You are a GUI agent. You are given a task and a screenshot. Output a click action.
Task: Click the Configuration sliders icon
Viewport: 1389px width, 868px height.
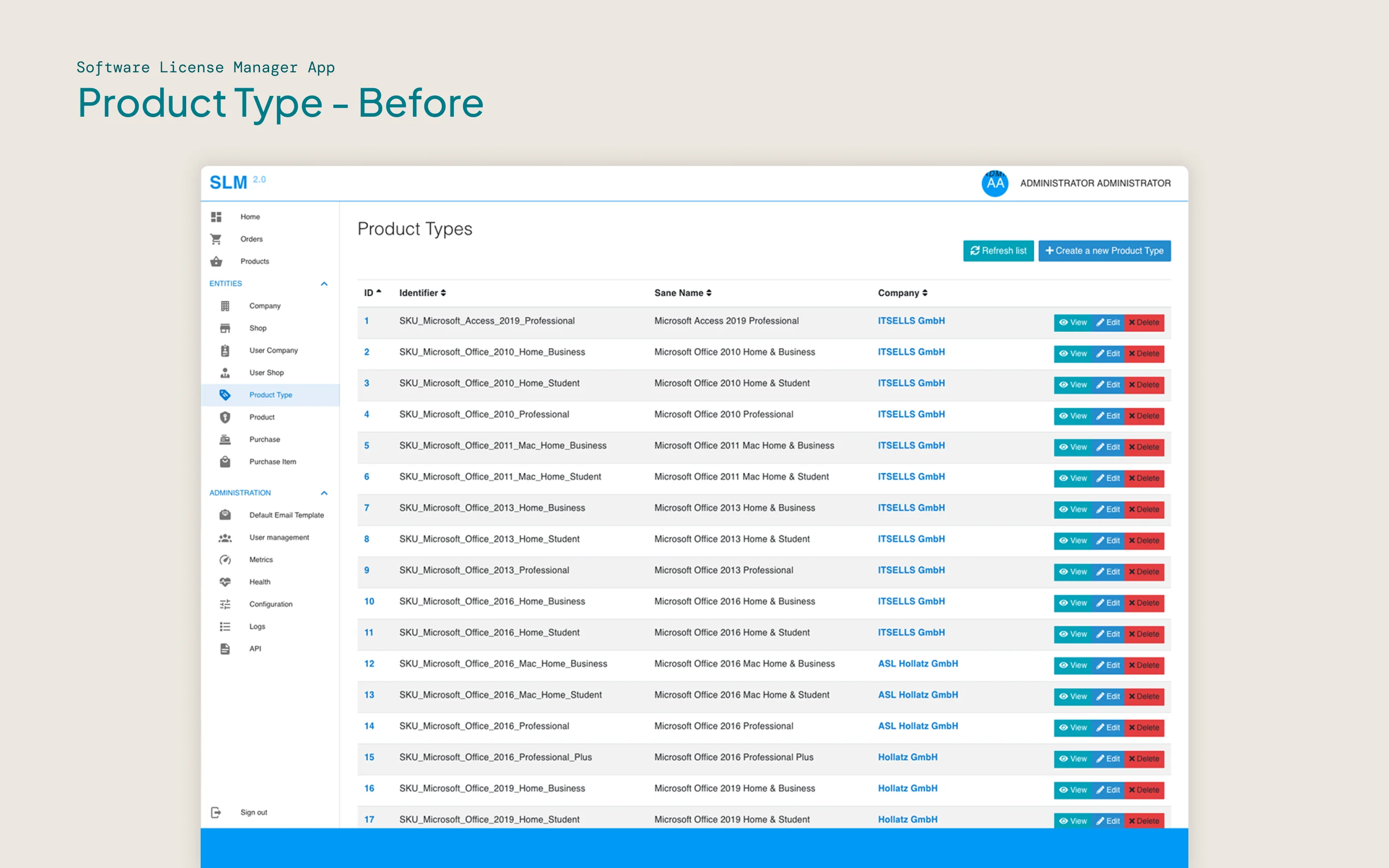(x=225, y=604)
